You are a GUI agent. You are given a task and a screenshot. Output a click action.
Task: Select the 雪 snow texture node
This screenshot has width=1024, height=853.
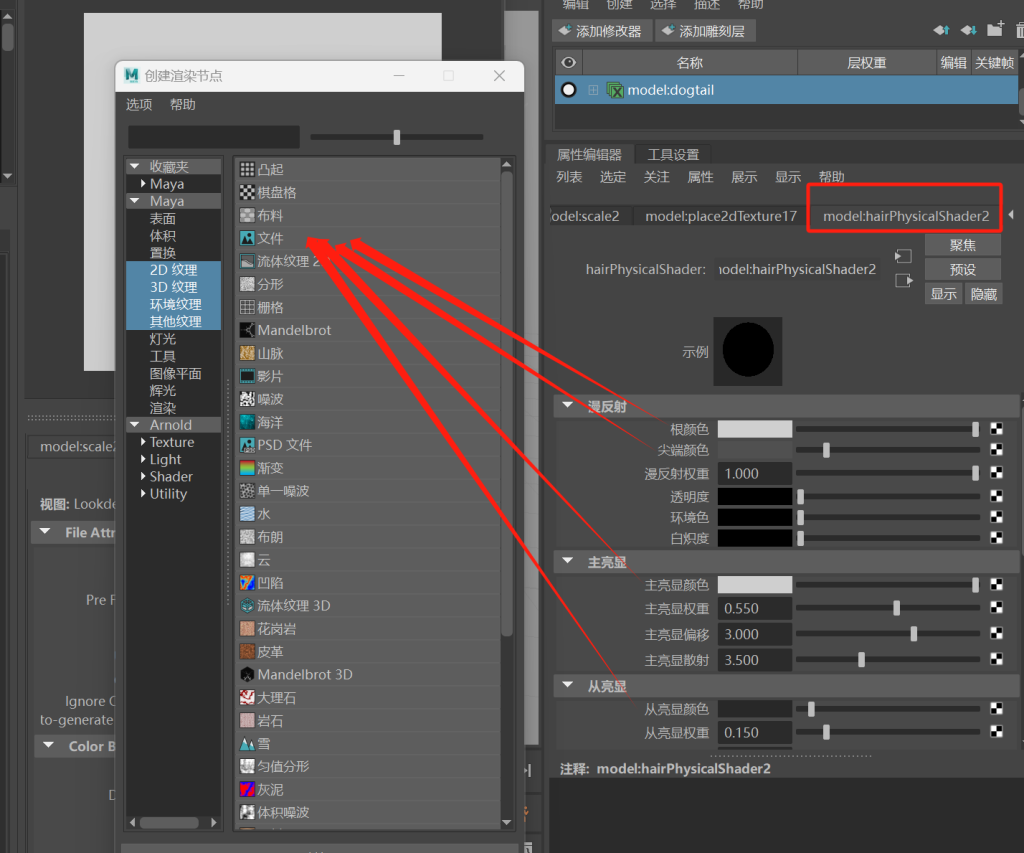[368, 744]
